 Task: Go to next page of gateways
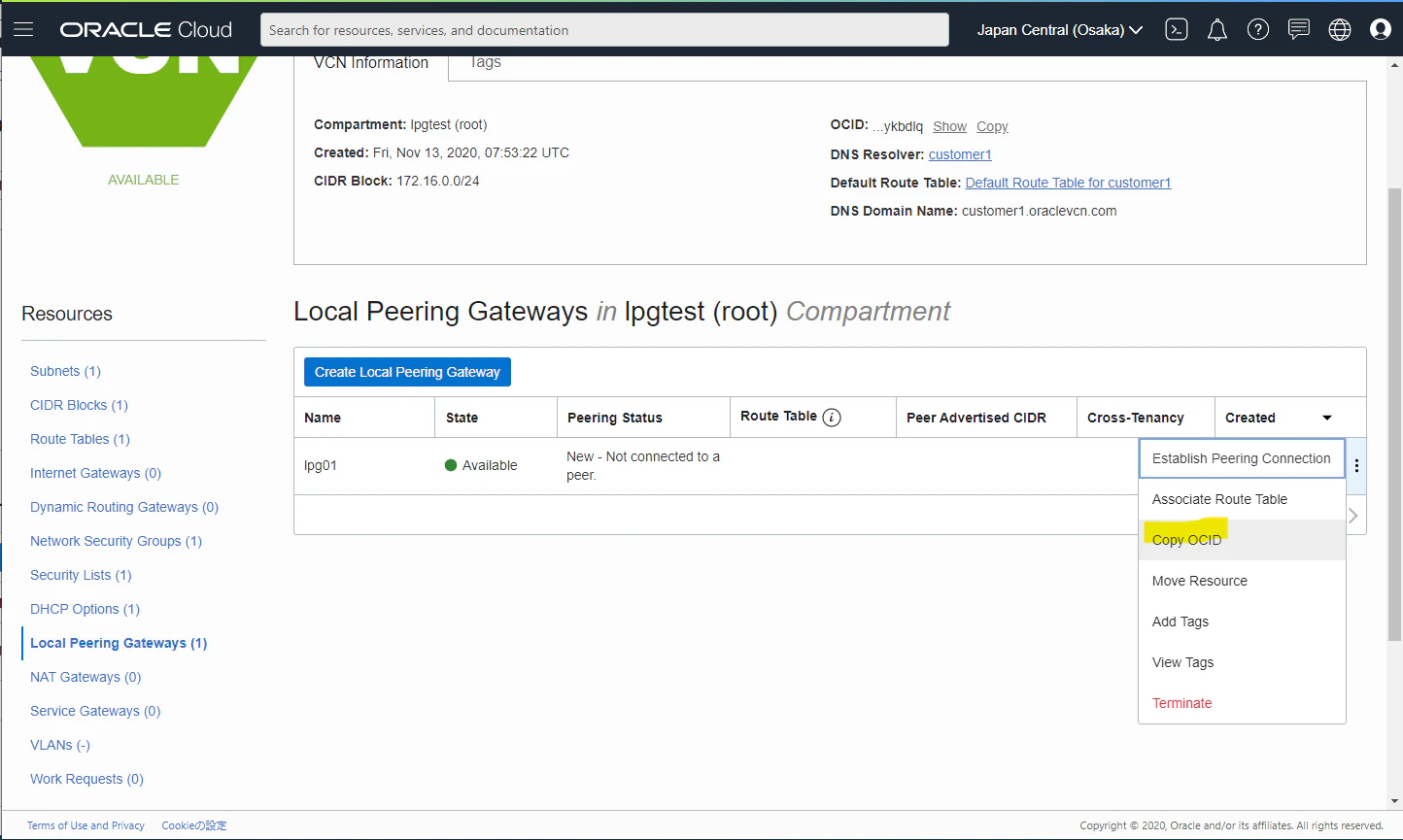(x=1353, y=516)
